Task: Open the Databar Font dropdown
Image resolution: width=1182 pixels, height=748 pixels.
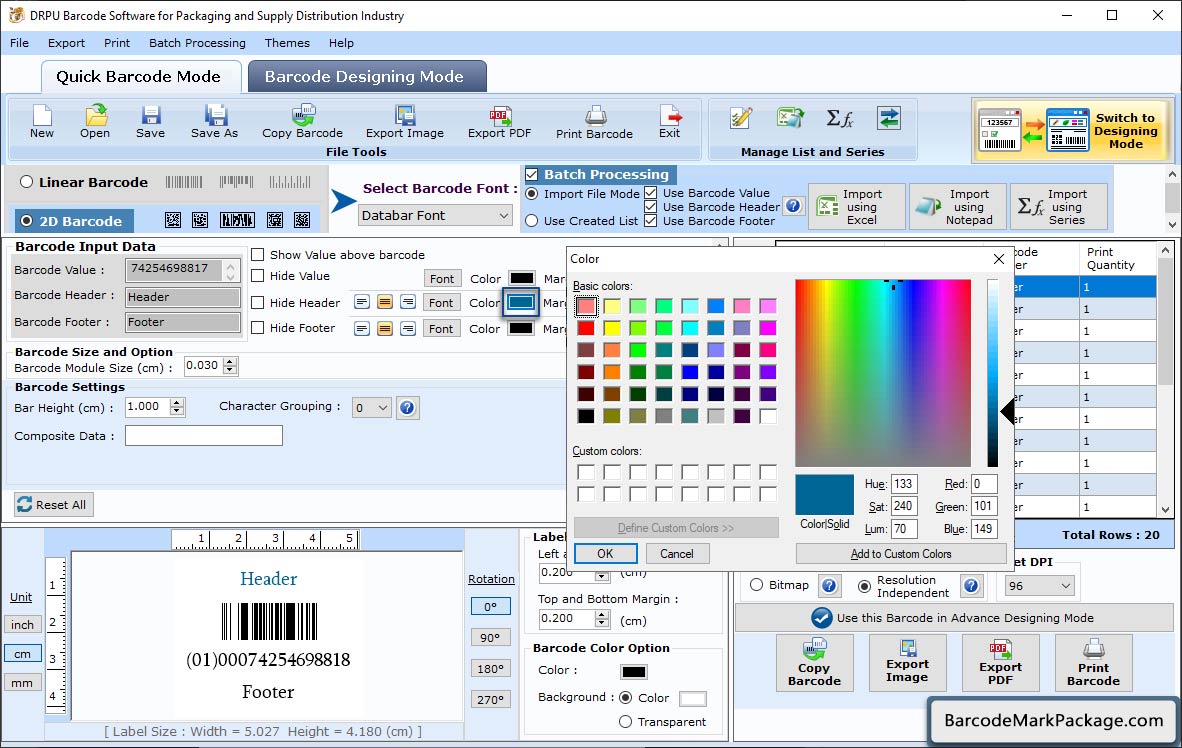Action: click(435, 216)
